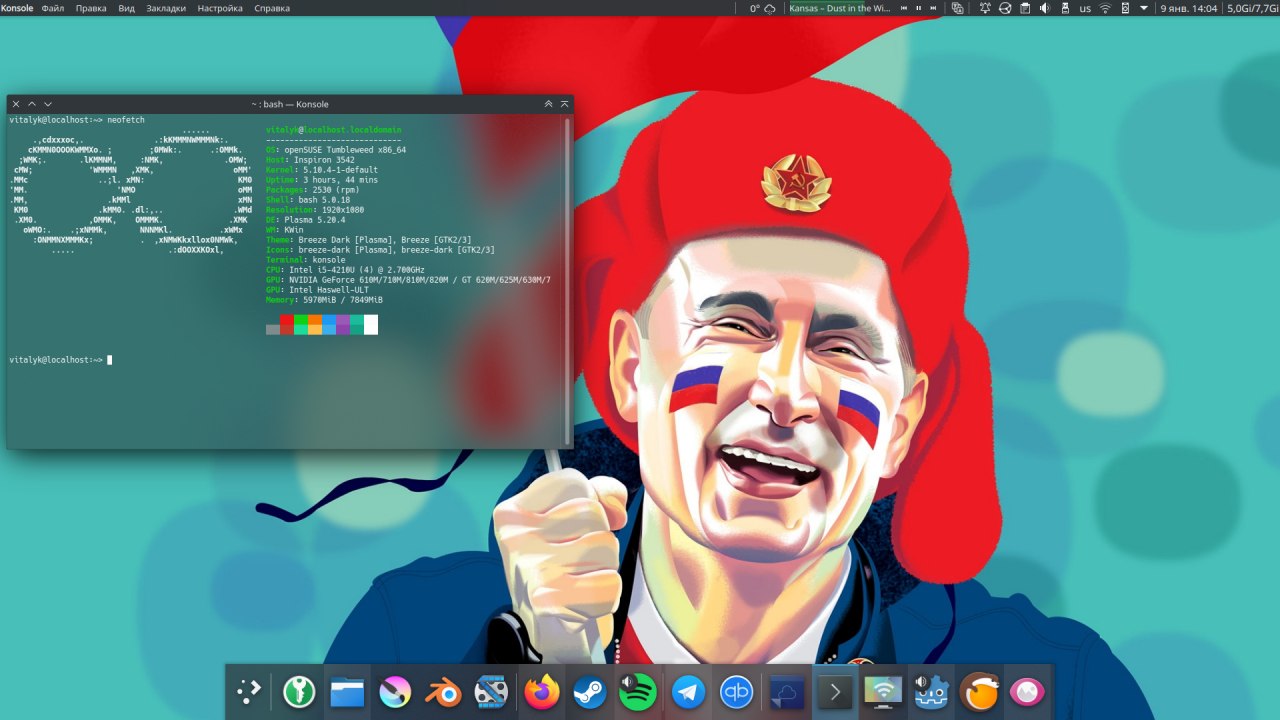The width and height of the screenshot is (1280, 720).
Task: Click the terminal prompt cursor line
Action: pos(60,359)
